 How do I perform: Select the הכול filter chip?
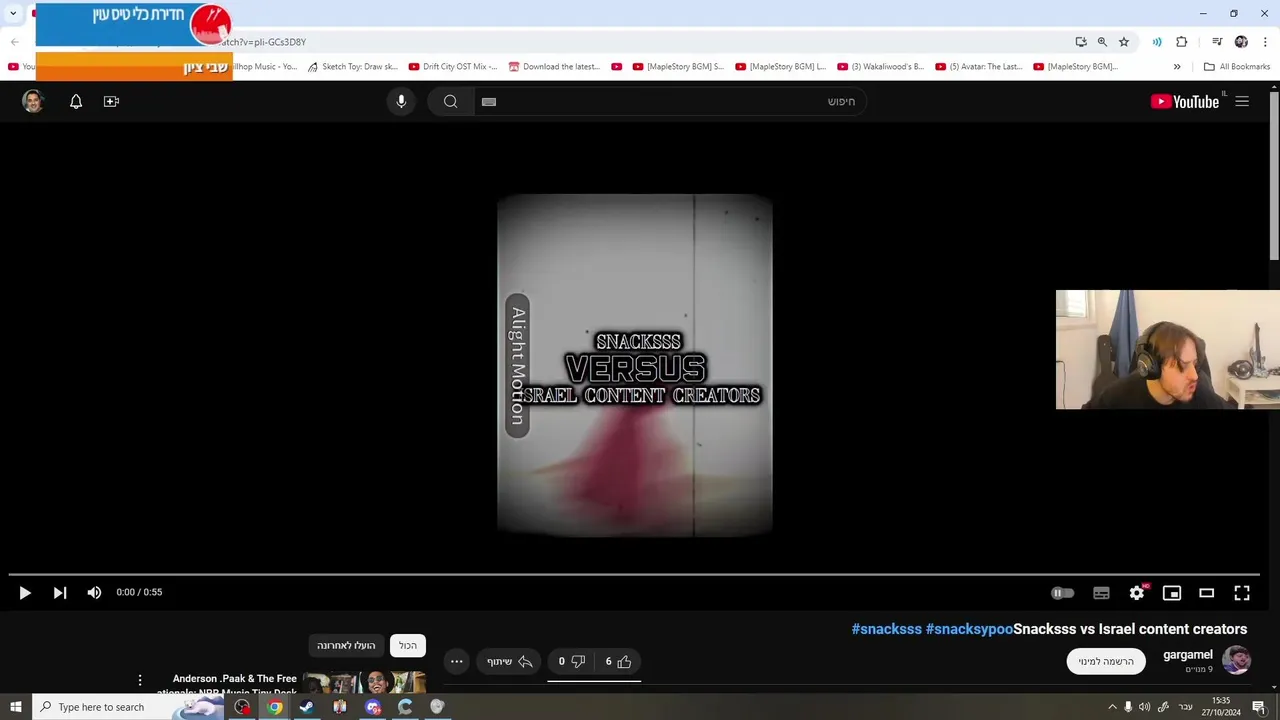point(408,645)
